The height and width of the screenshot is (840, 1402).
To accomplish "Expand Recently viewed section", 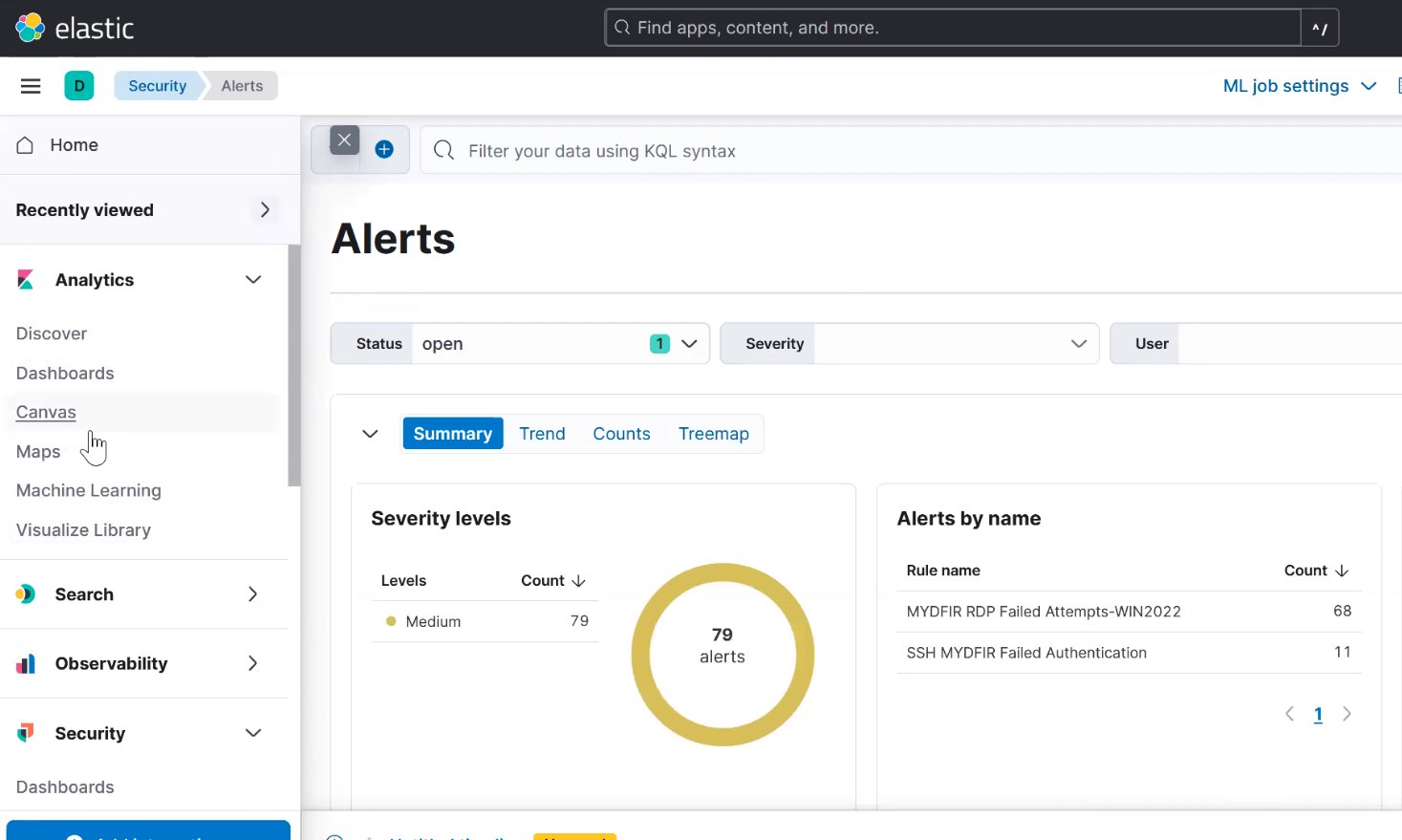I will [265, 209].
